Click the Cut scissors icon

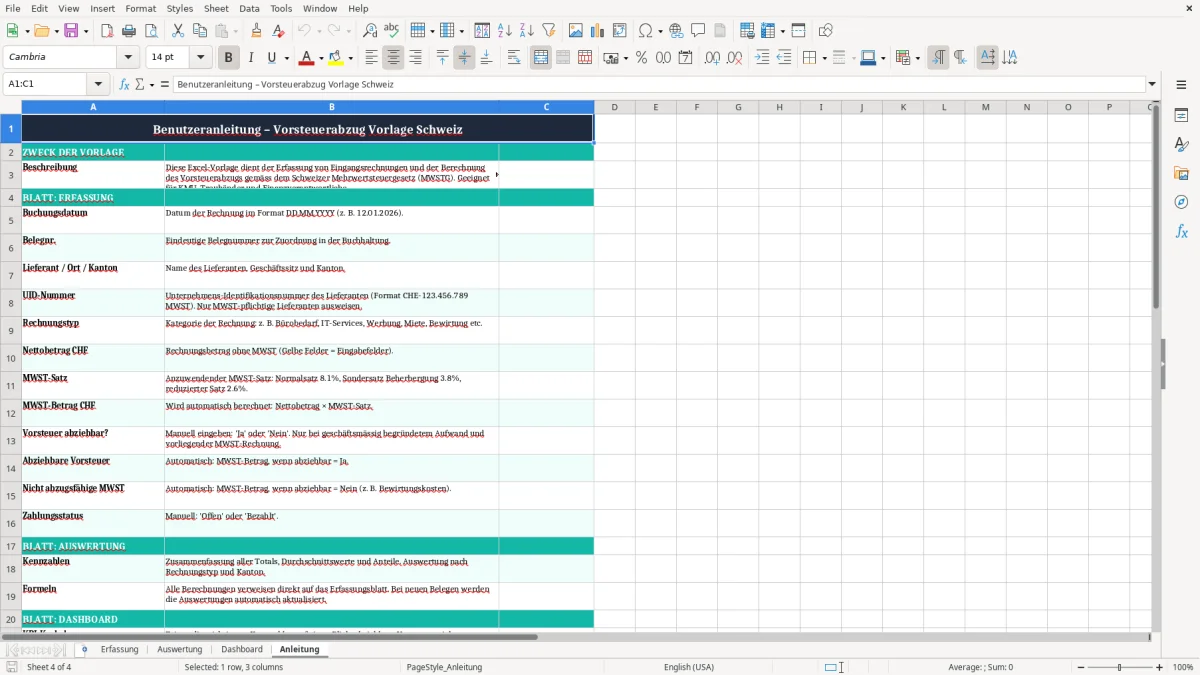(178, 30)
